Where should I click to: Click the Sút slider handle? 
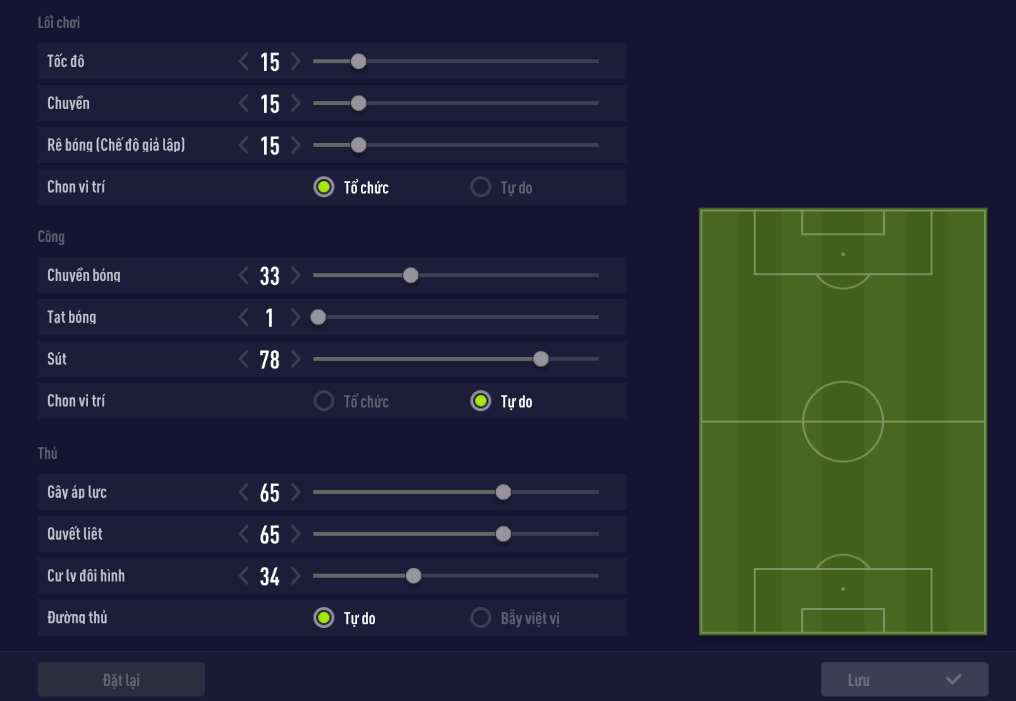pyautogui.click(x=541, y=359)
